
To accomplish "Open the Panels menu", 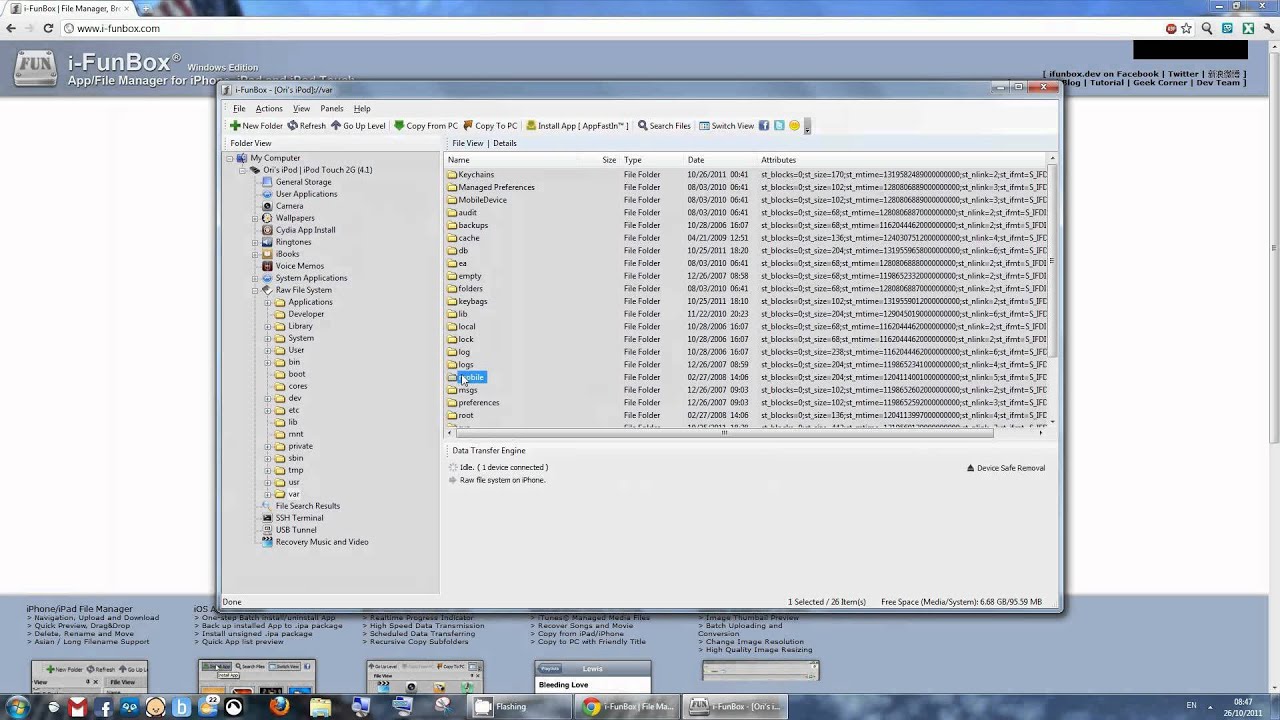I will point(332,108).
